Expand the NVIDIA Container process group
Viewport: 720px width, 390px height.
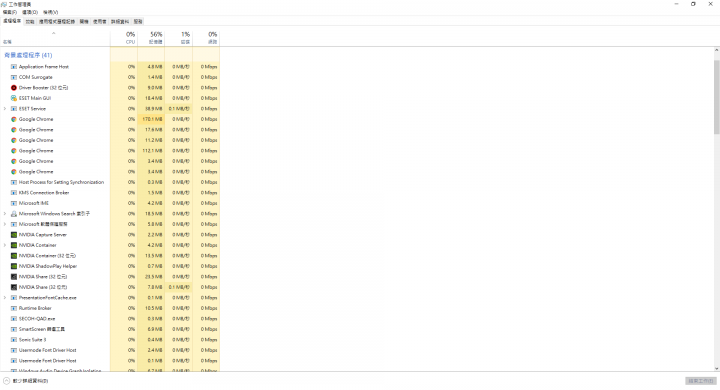pos(5,245)
